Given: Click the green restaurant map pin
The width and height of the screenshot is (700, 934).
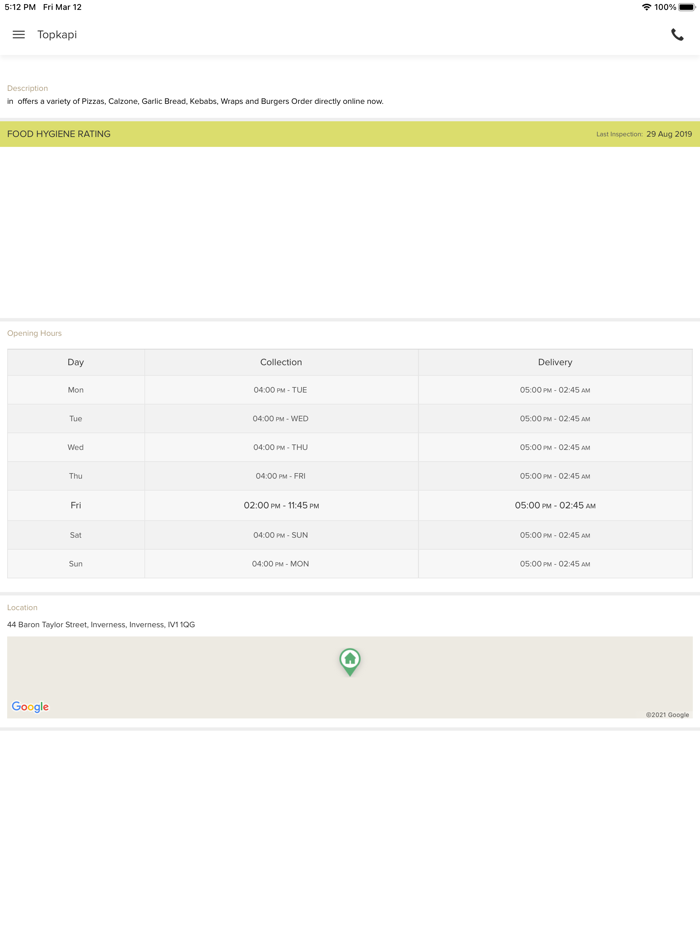Looking at the screenshot, I should coord(350,662).
